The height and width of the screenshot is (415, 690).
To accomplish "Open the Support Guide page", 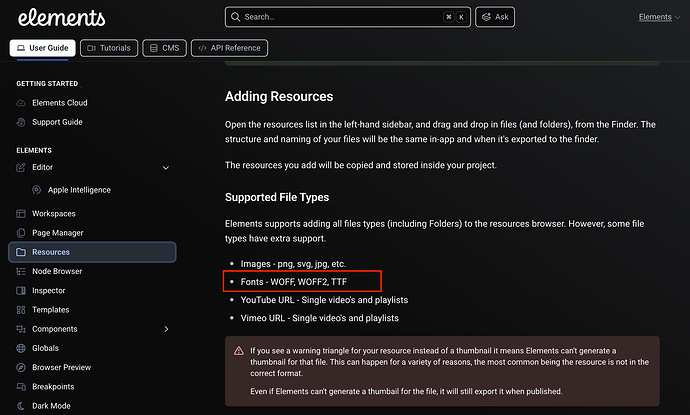I will click(x=57, y=122).
